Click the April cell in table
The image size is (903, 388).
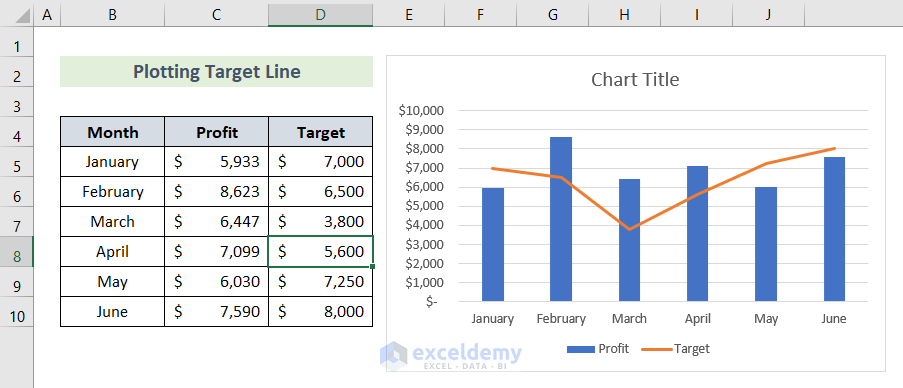(112, 252)
